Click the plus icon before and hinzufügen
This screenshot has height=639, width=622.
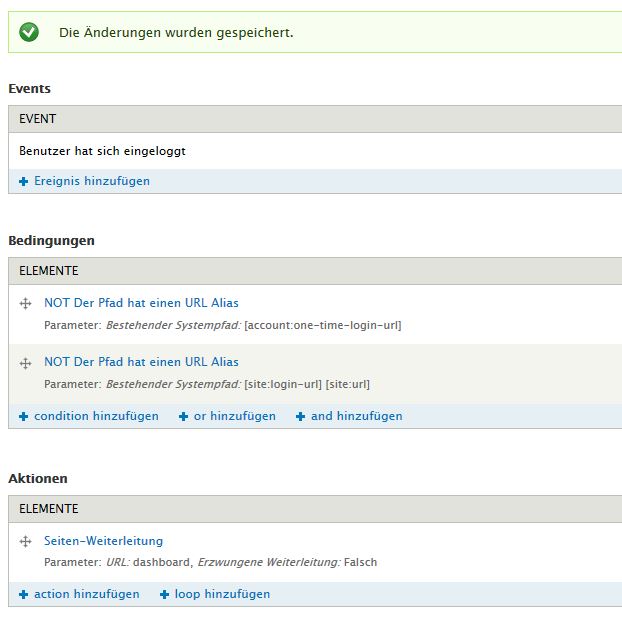300,416
